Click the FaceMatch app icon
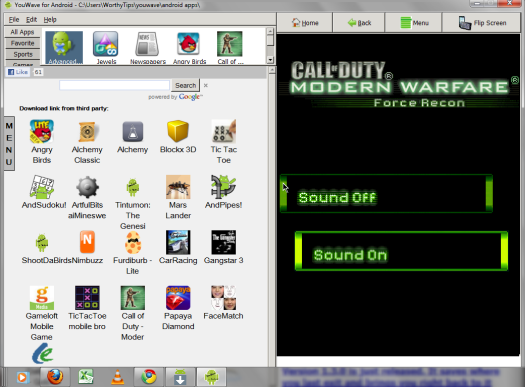Viewport: 525px width, 387px height. coord(223,298)
